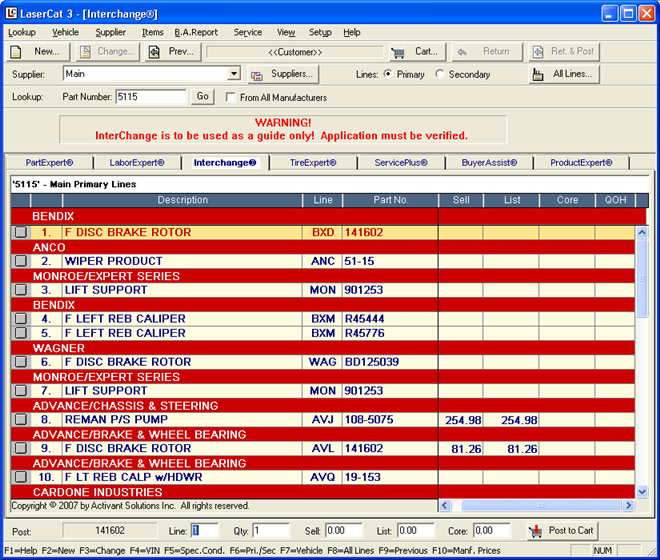This screenshot has width=660, height=560.
Task: Click the horizontal scrollbar right arrow
Action: [x=629, y=506]
